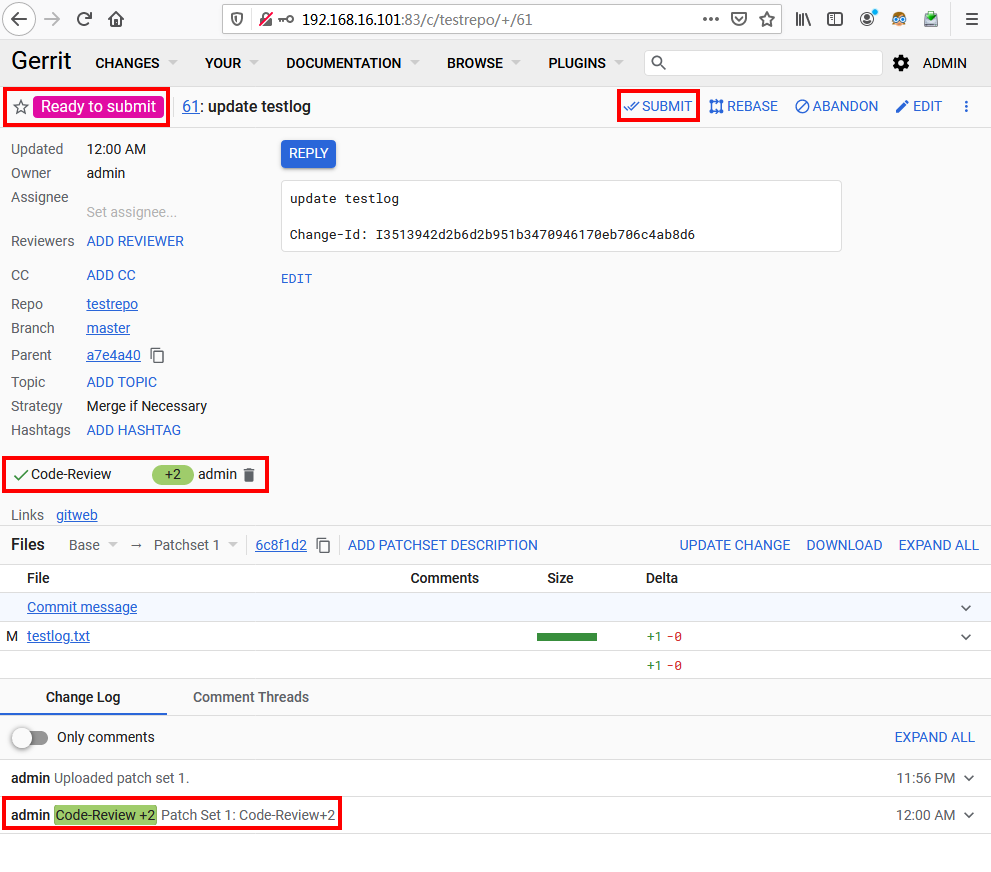991x872 pixels.
Task: Click ADD CC
Action: [111, 276]
